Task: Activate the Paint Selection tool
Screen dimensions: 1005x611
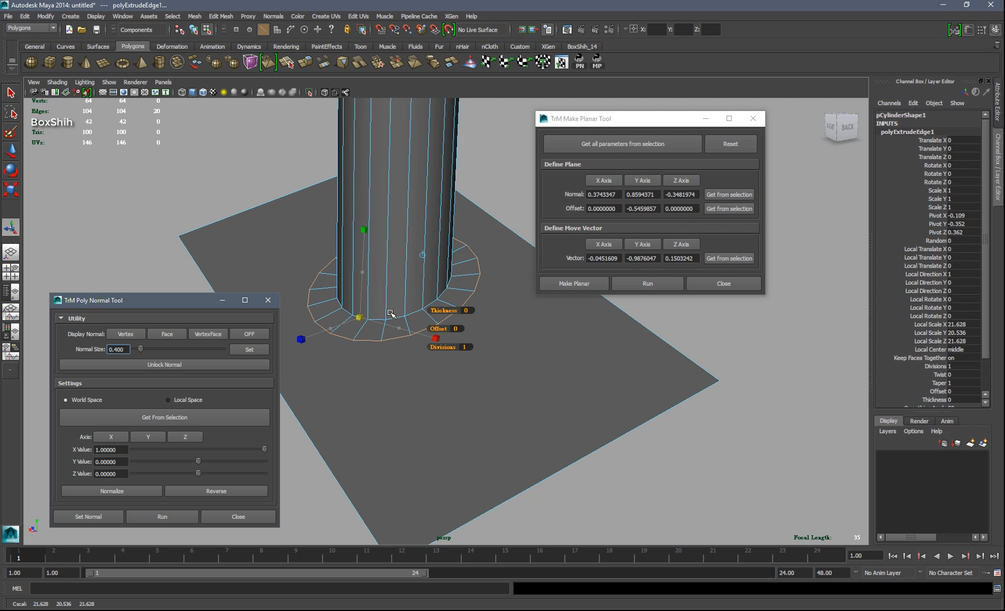Action: tap(10, 132)
